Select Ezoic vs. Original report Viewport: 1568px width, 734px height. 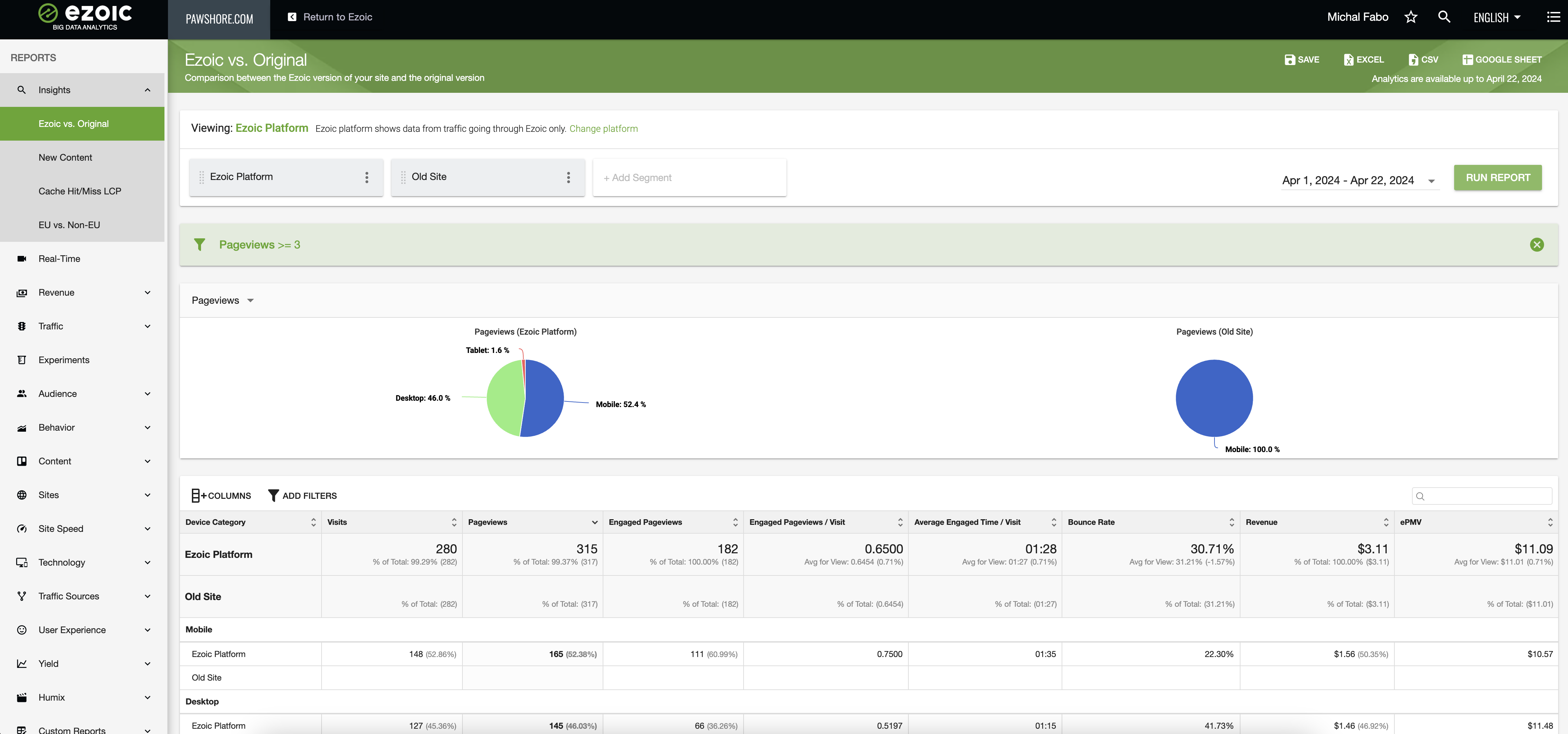pyautogui.click(x=82, y=124)
